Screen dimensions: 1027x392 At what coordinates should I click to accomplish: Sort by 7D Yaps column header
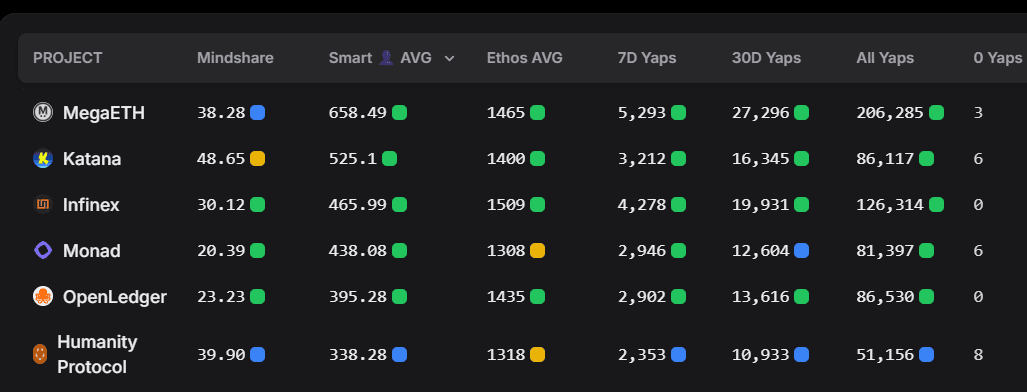point(647,58)
